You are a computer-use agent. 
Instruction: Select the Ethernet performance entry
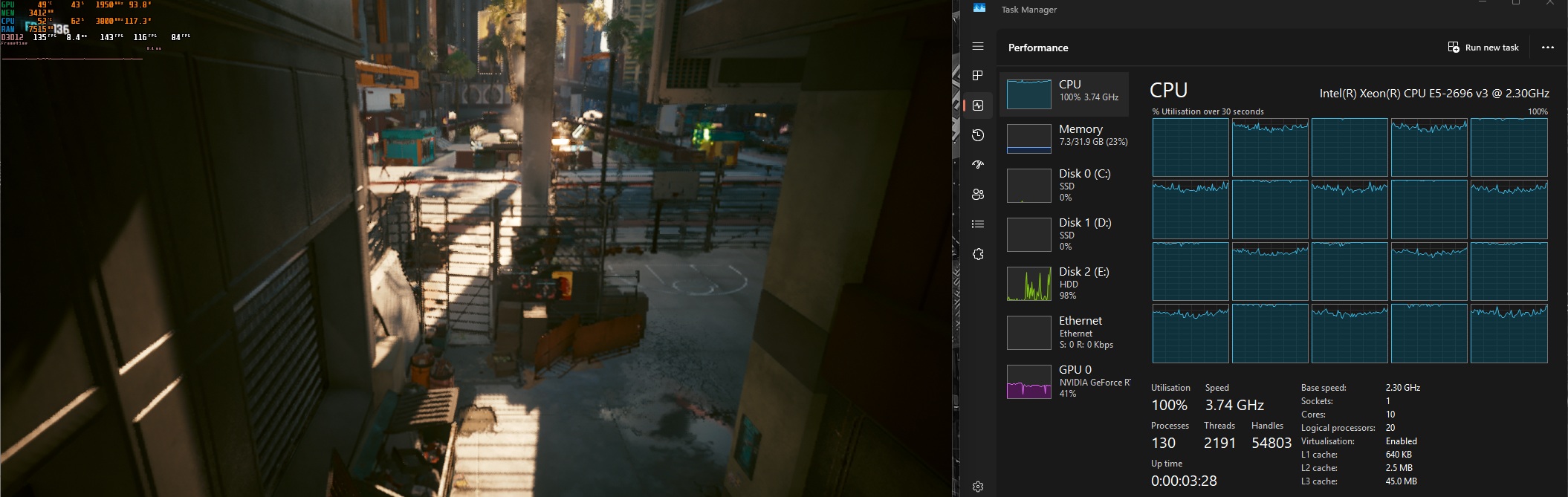[1064, 332]
